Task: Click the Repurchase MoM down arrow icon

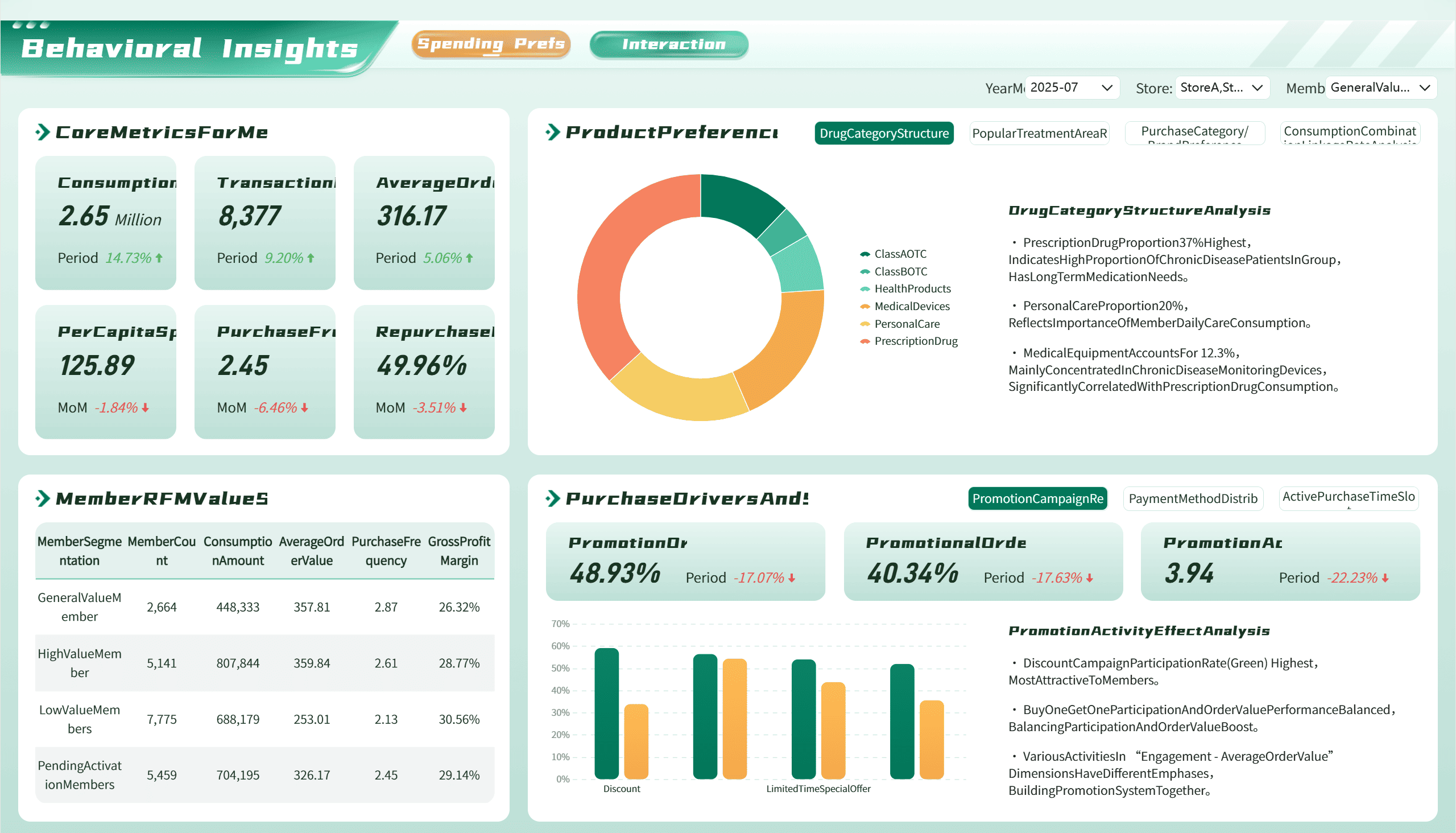Action: (463, 408)
